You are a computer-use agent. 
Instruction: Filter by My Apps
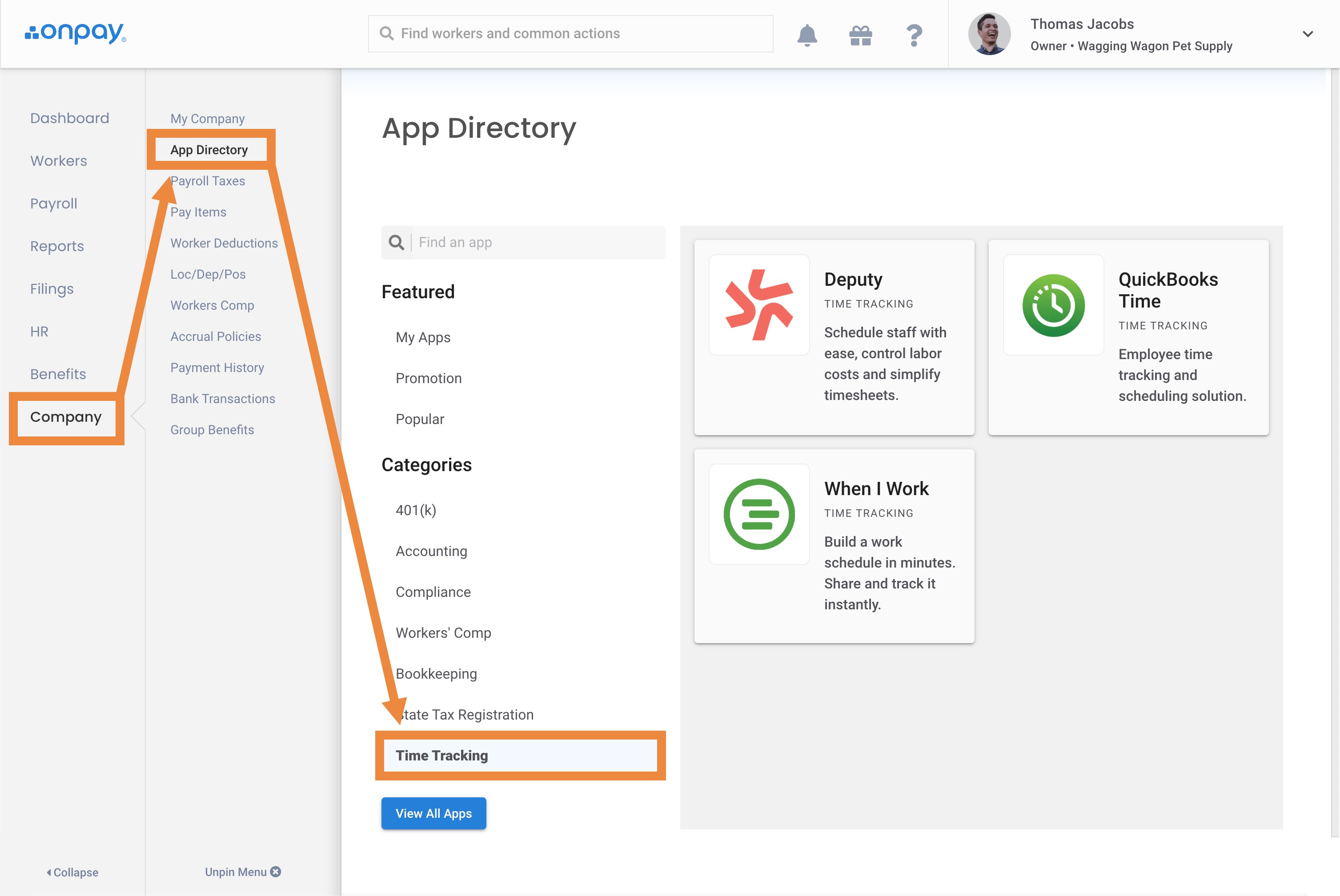point(422,337)
